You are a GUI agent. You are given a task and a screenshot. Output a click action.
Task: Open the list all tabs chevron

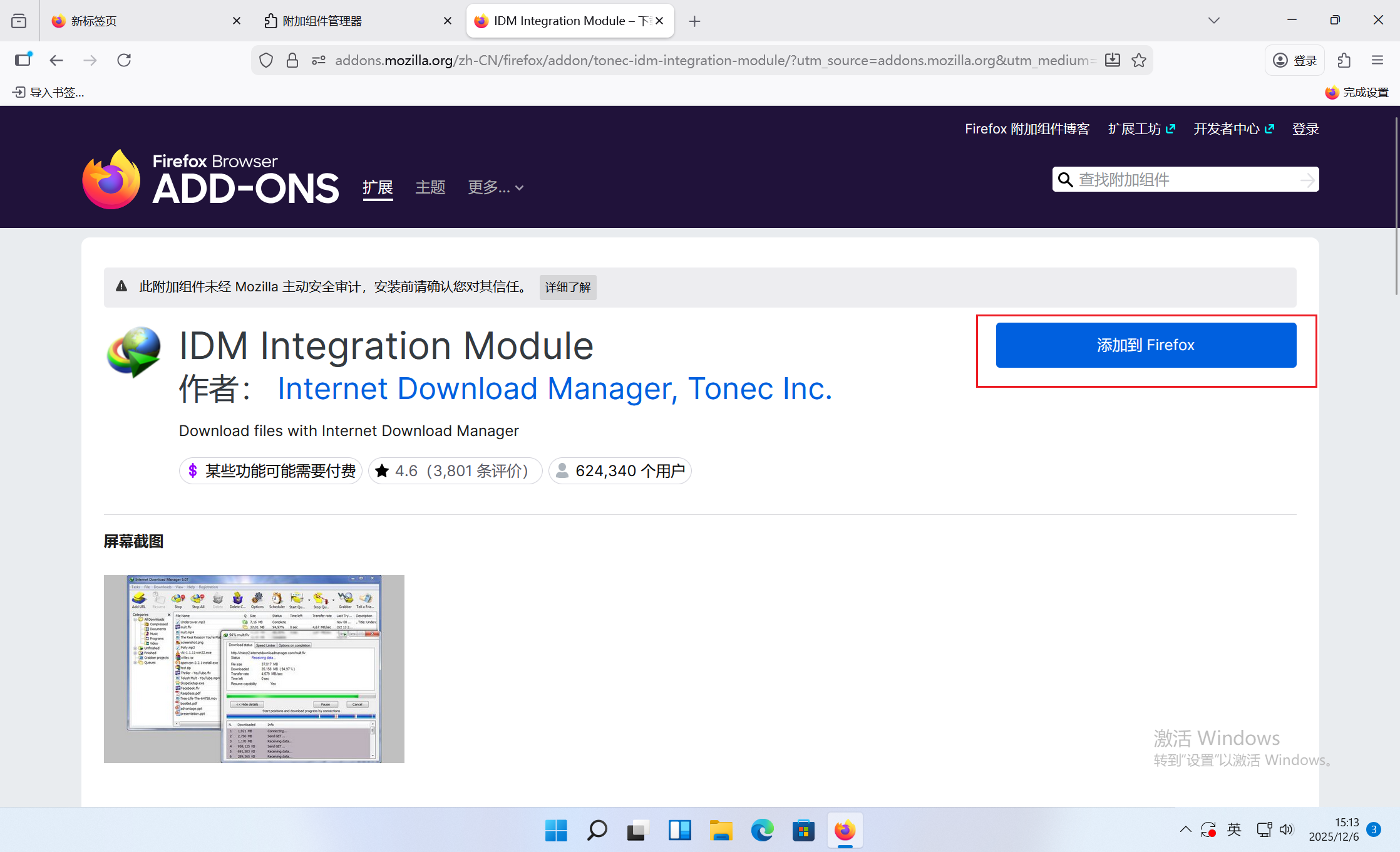1213,21
